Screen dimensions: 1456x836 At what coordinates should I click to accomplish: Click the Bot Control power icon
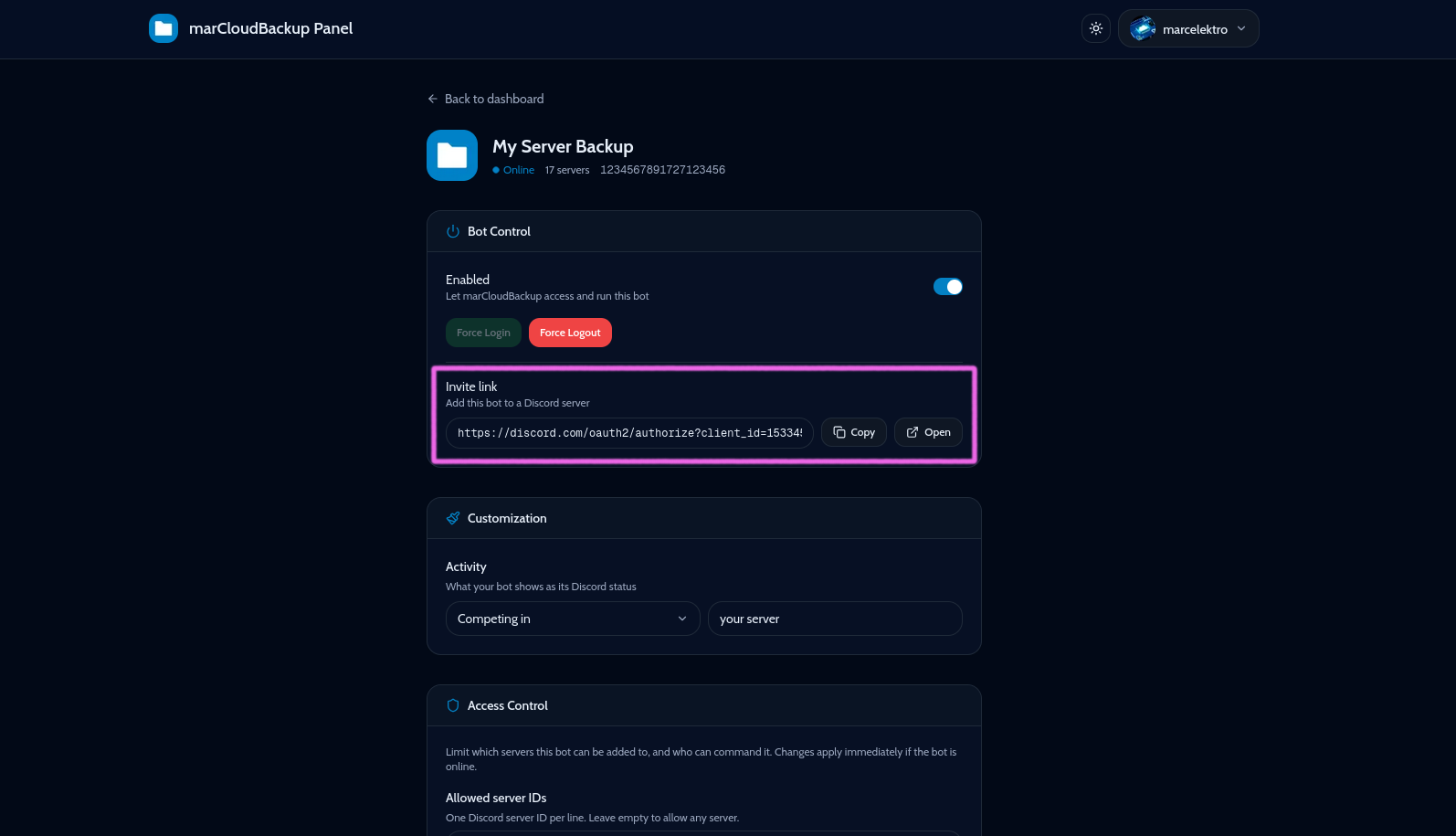click(x=453, y=231)
